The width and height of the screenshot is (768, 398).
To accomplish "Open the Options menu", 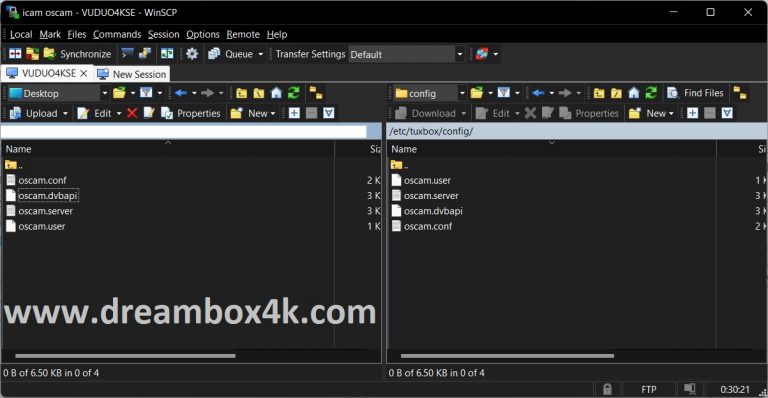I will tap(203, 34).
